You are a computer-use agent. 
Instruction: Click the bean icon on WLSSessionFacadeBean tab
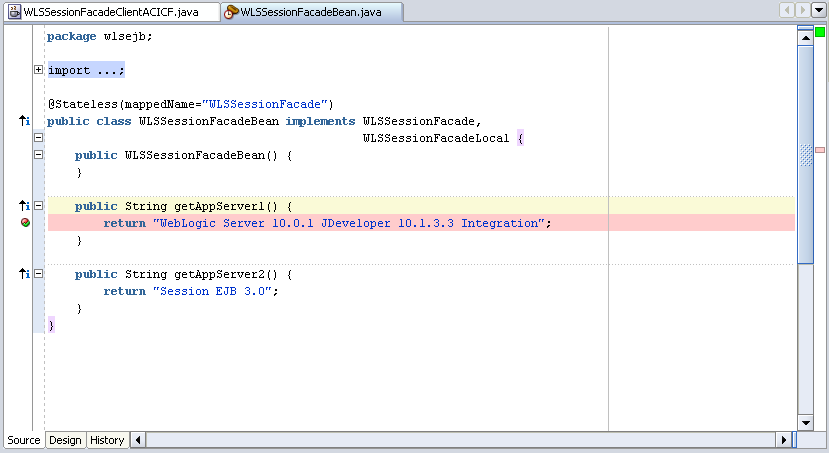(x=231, y=12)
